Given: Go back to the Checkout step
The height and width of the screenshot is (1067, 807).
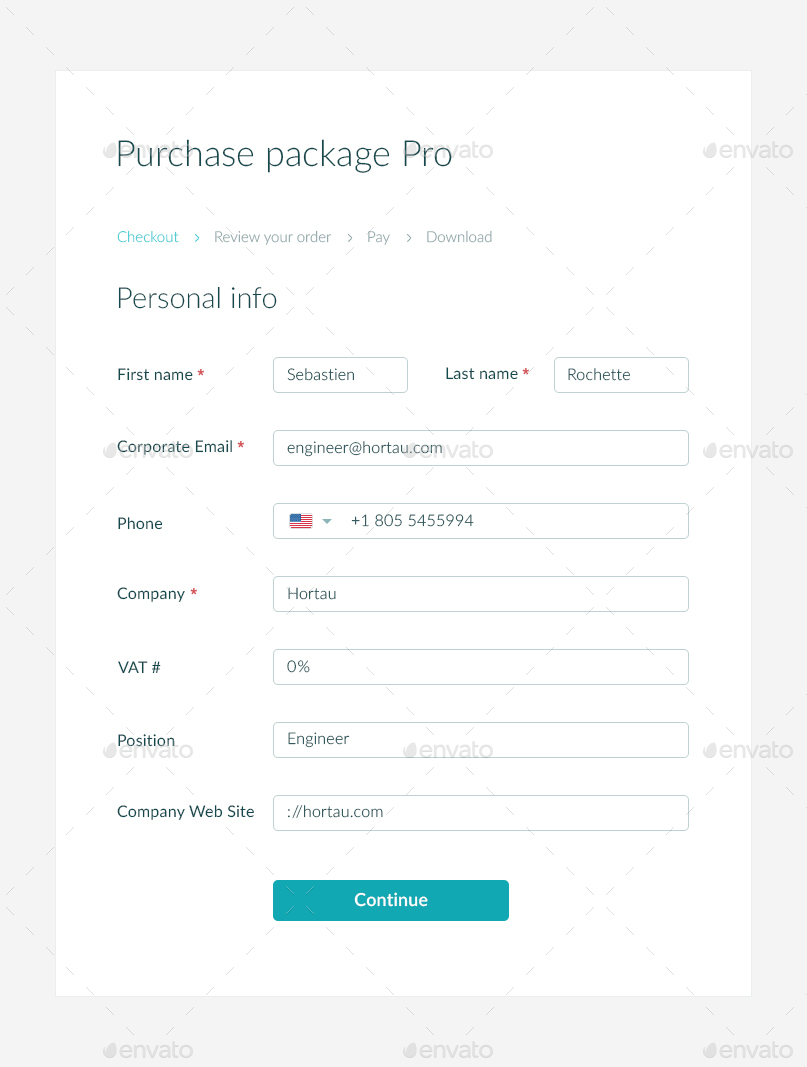Looking at the screenshot, I should [x=147, y=237].
